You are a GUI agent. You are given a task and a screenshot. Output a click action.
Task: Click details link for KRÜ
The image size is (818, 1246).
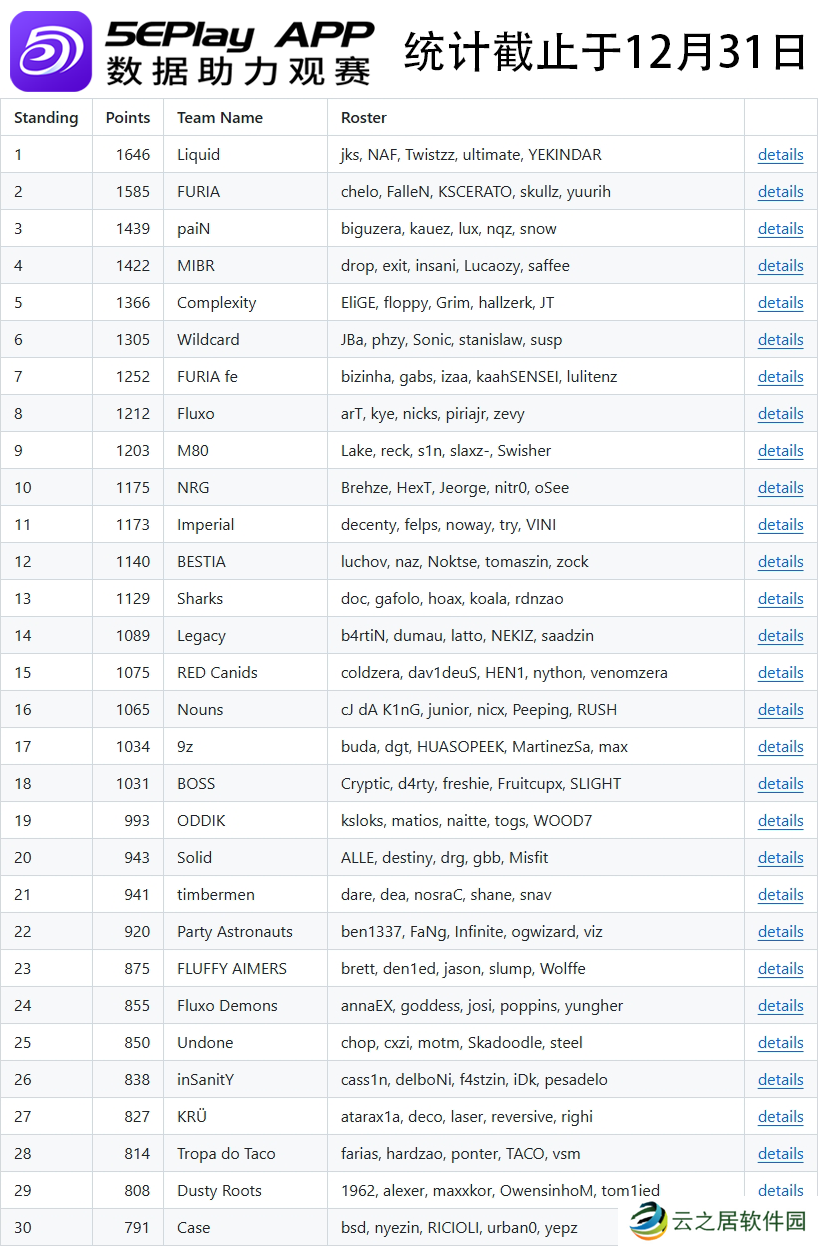click(x=780, y=1117)
